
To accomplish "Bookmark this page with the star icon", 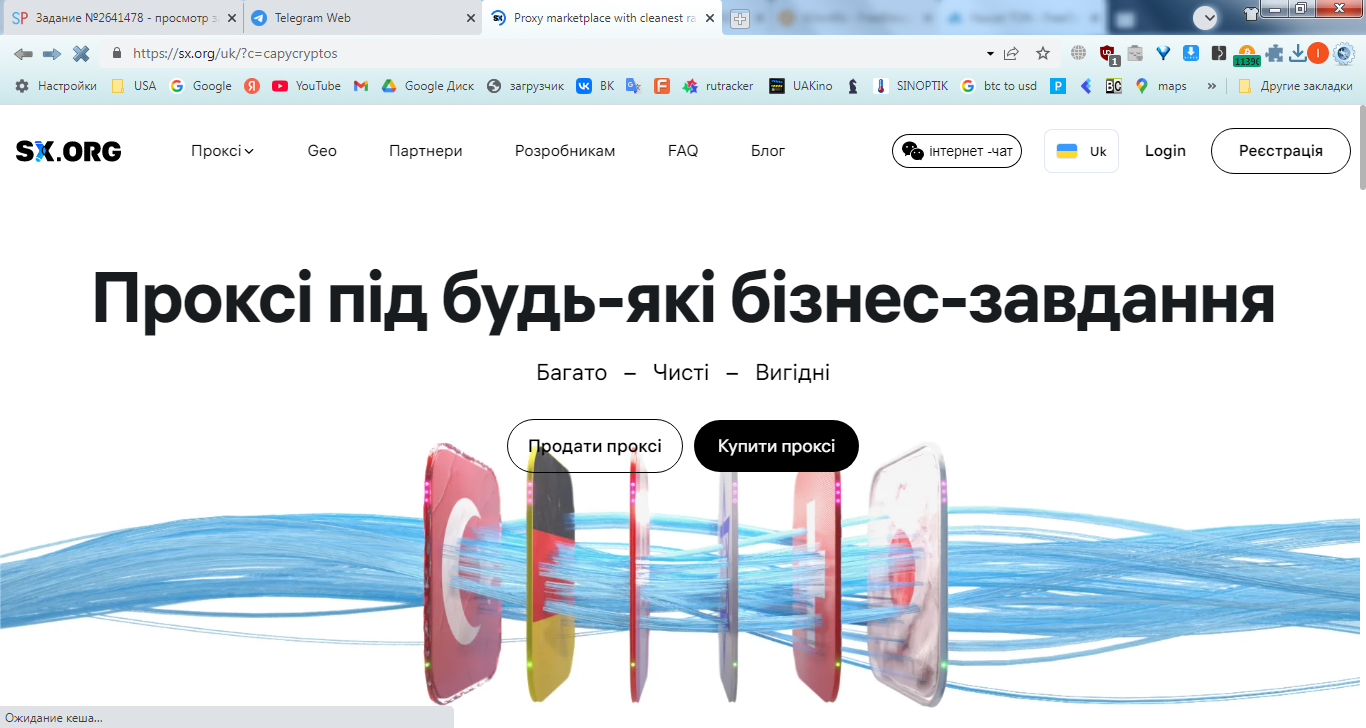I will [x=1043, y=53].
